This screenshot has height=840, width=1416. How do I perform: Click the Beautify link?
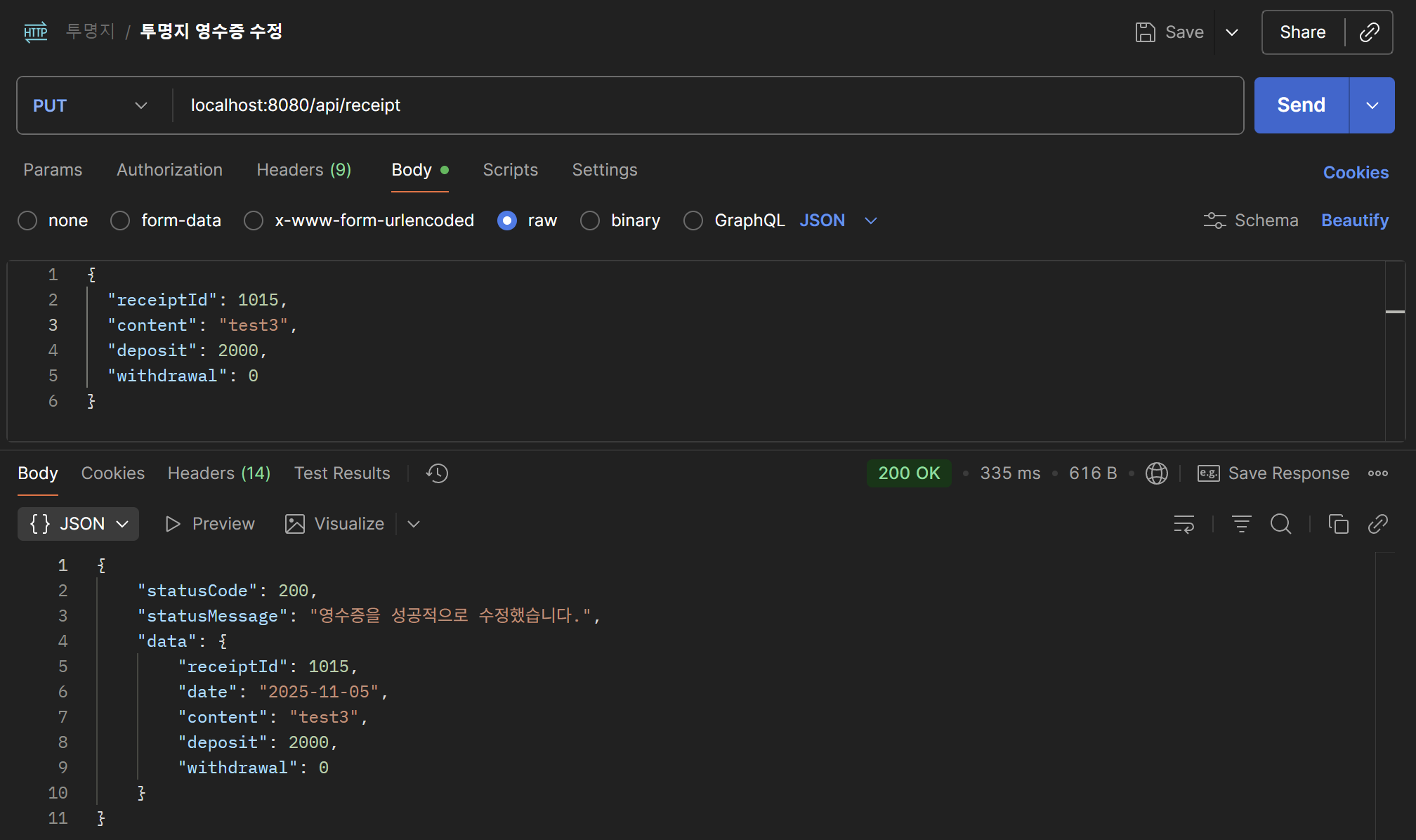coord(1354,221)
